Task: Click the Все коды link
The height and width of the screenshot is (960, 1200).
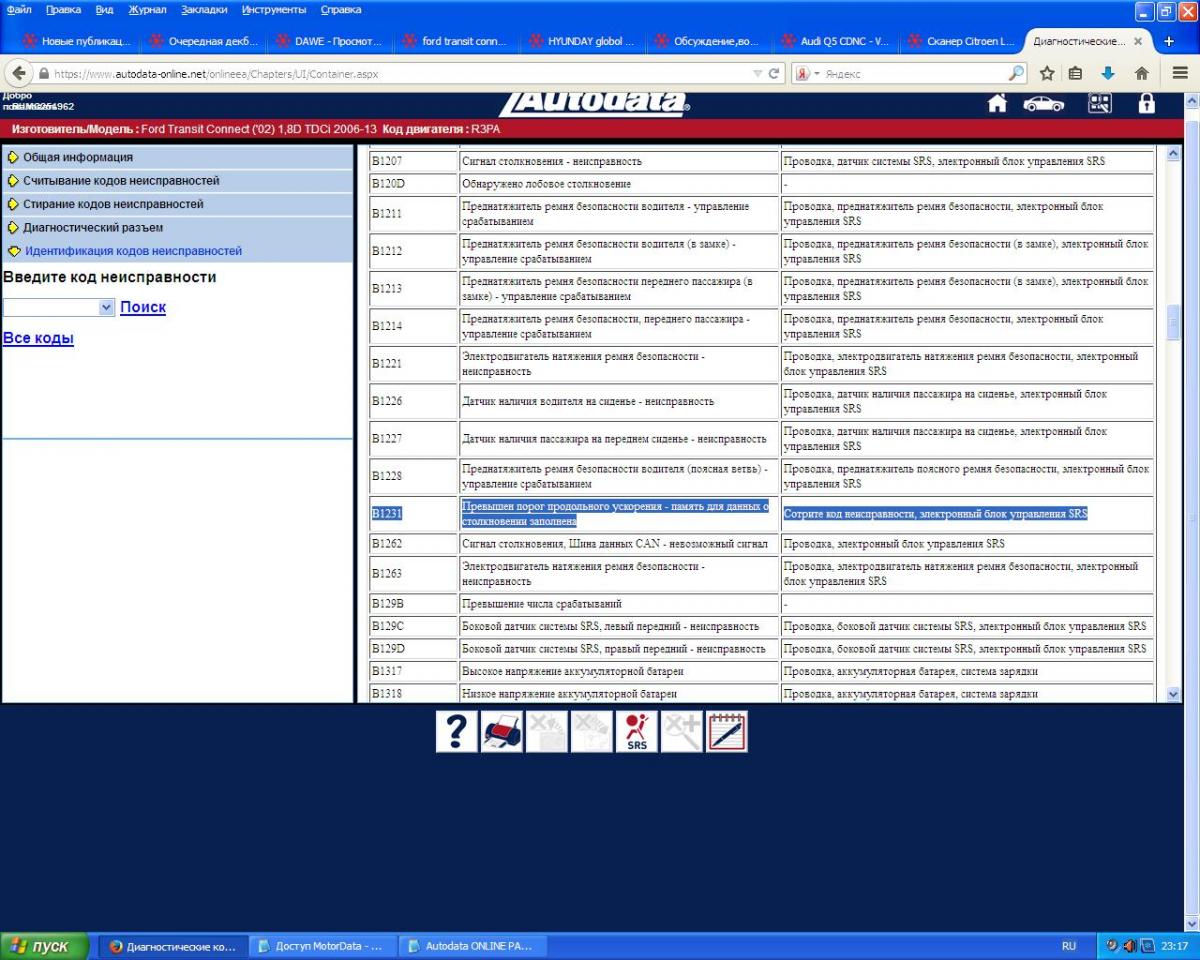Action: pyautogui.click(x=38, y=338)
